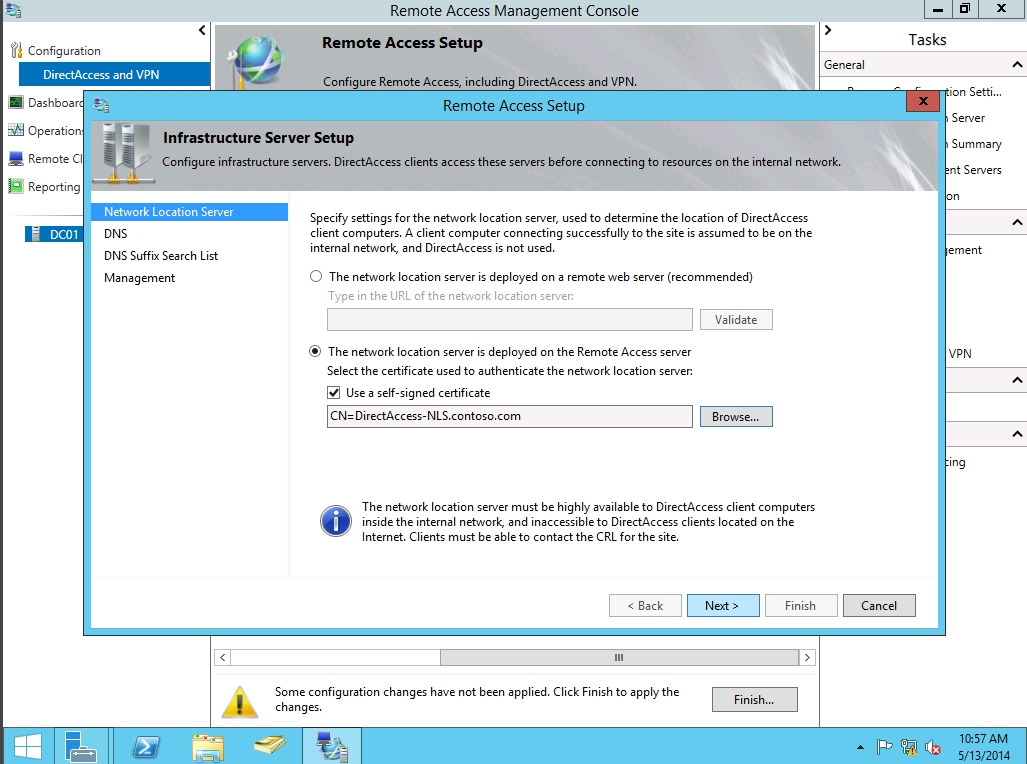Click Finish in the wizard
The image size is (1027, 764).
(x=801, y=605)
